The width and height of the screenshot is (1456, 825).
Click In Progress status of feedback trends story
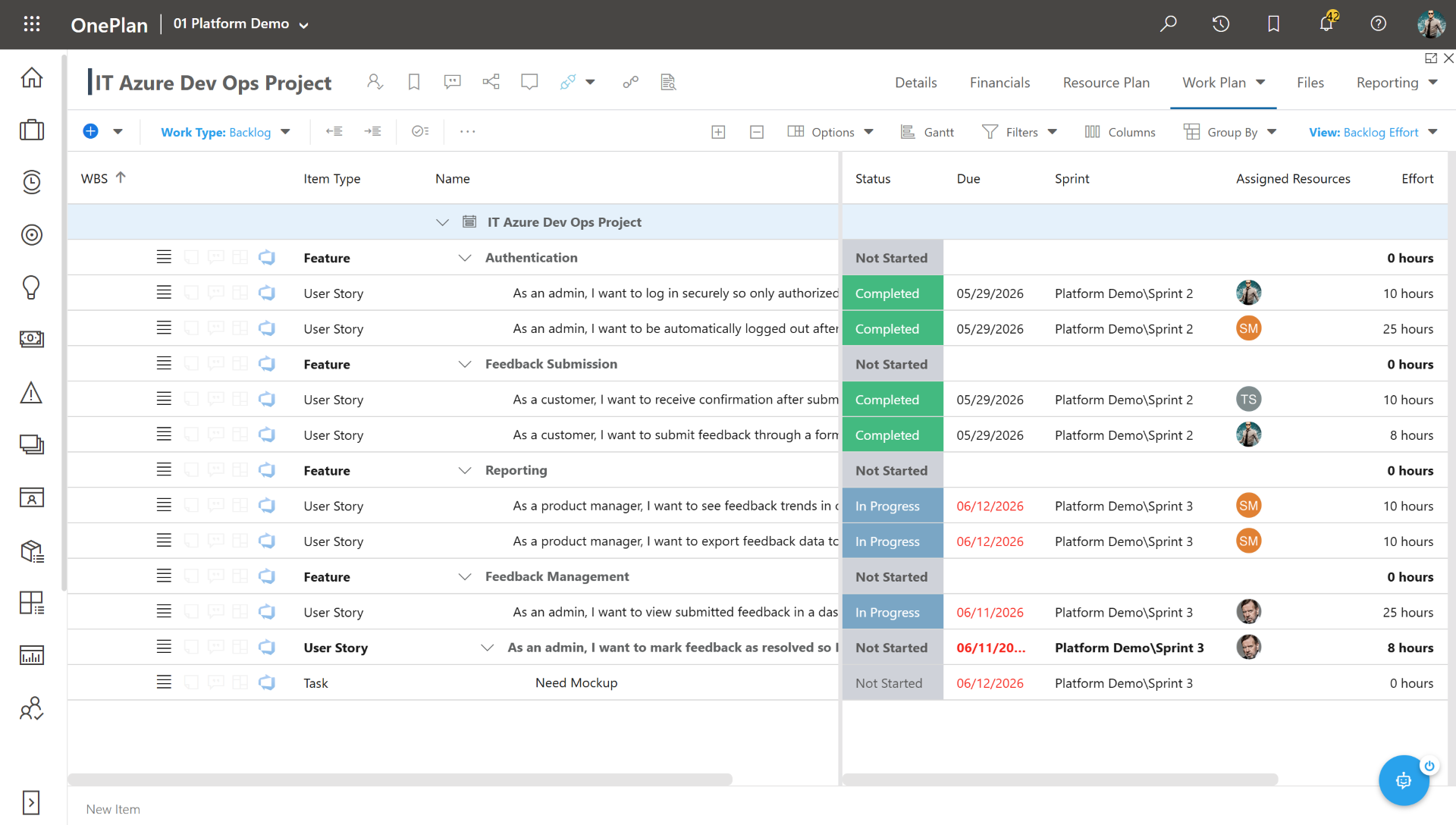[x=893, y=506]
